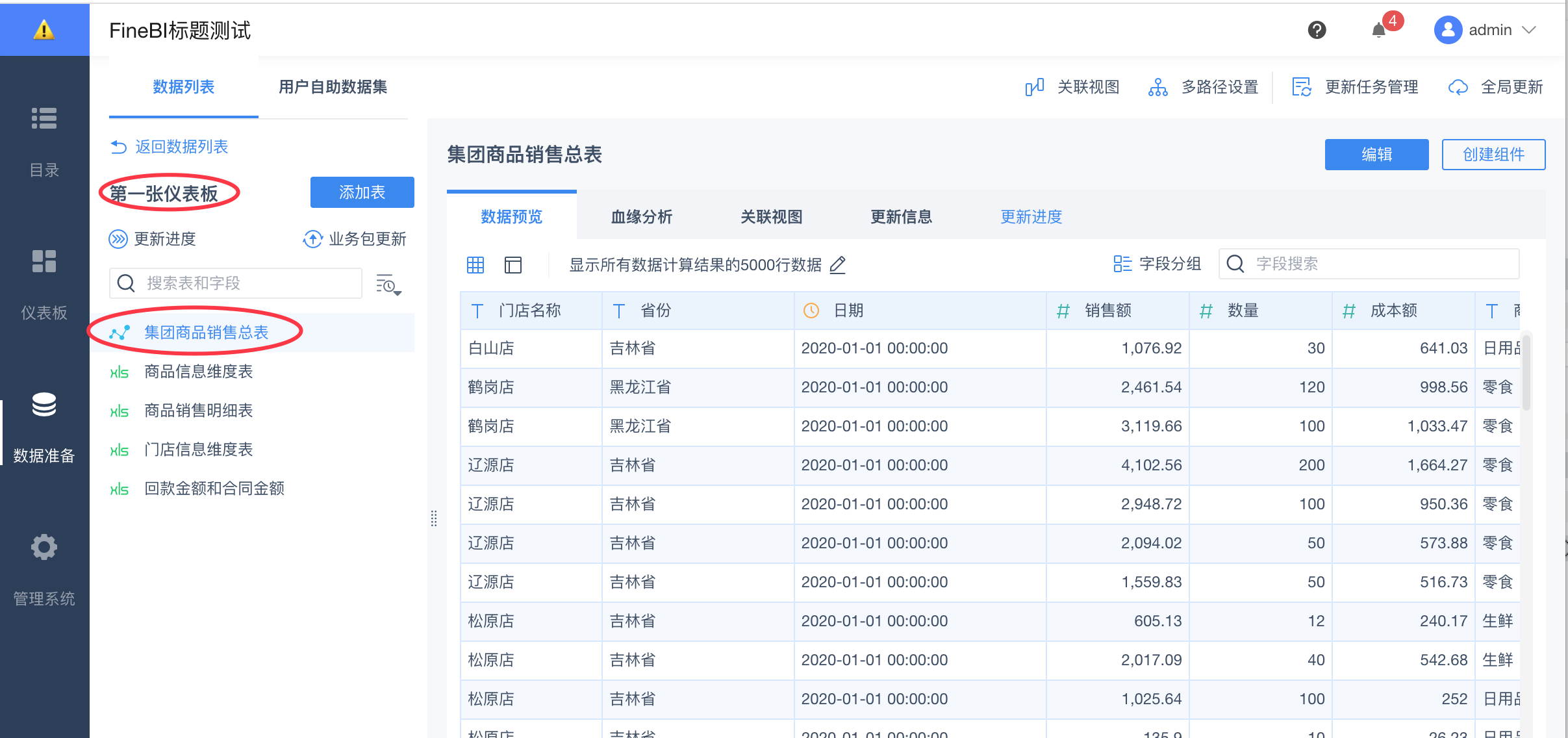Open 更新任务管理 update task management
Screen dimensions: 1568x738
click(1355, 87)
